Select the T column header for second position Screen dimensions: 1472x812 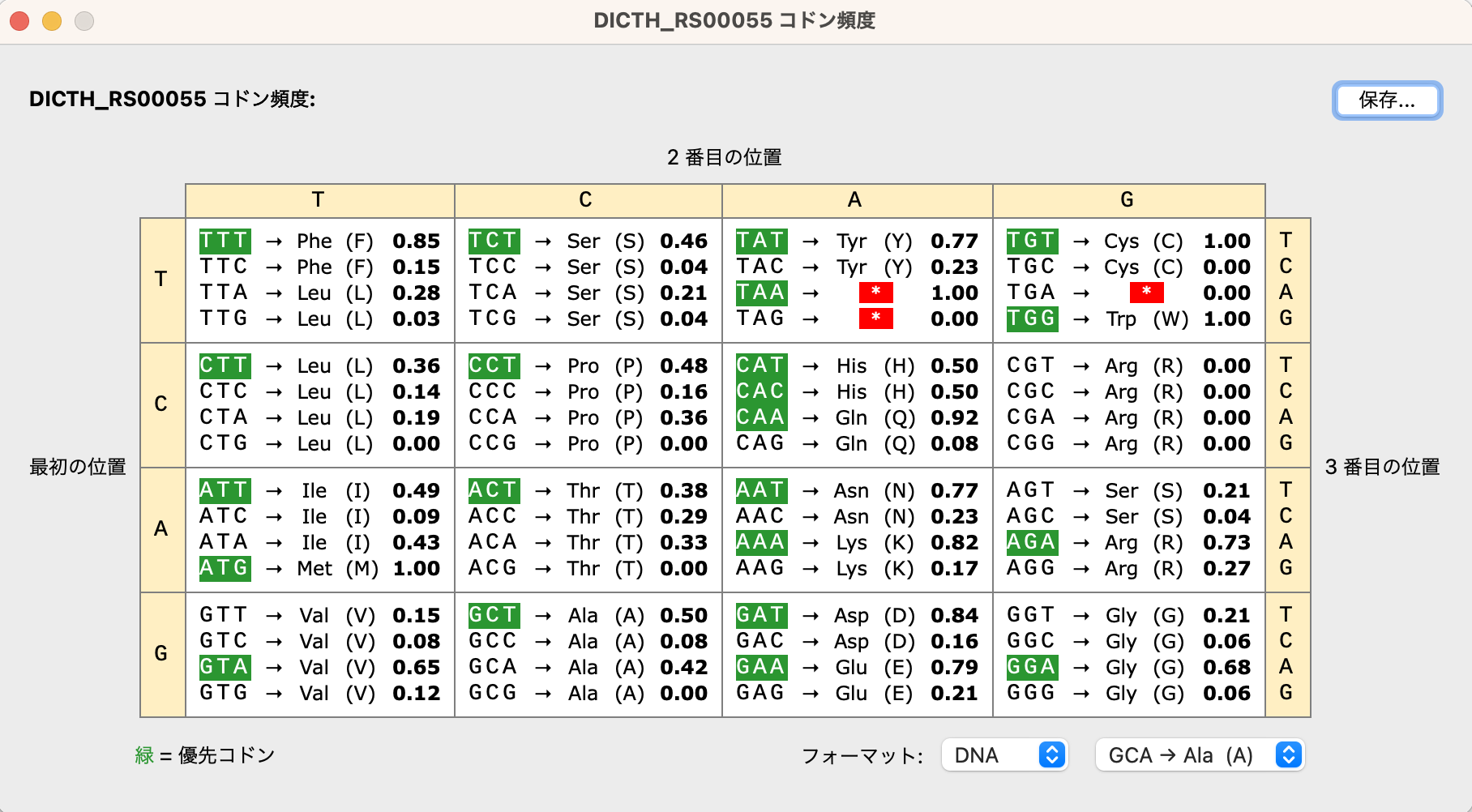(318, 200)
